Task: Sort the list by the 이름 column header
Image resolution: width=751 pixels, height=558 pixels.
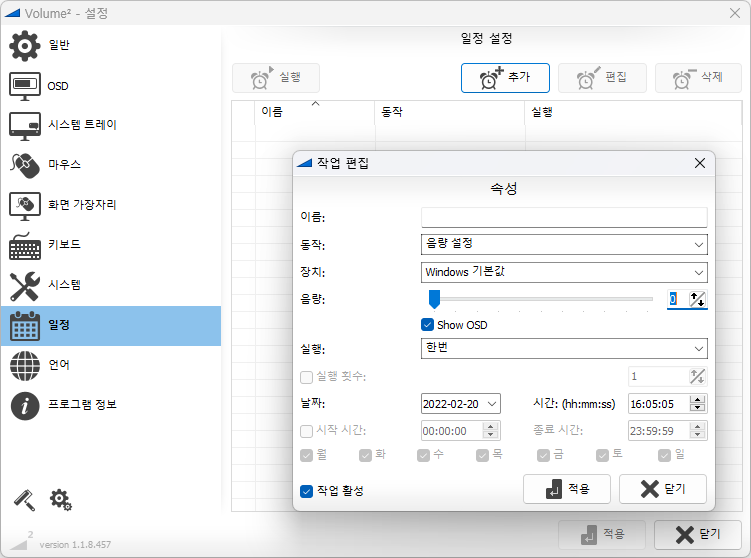Action: [x=315, y=113]
